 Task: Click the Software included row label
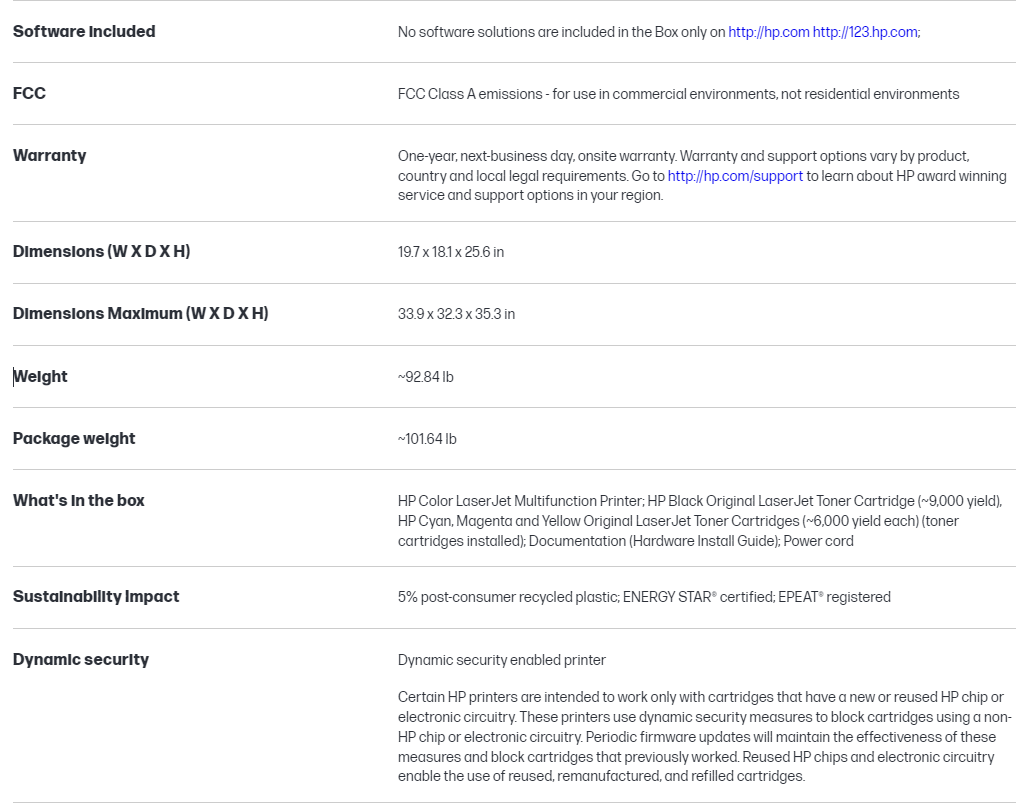click(84, 32)
